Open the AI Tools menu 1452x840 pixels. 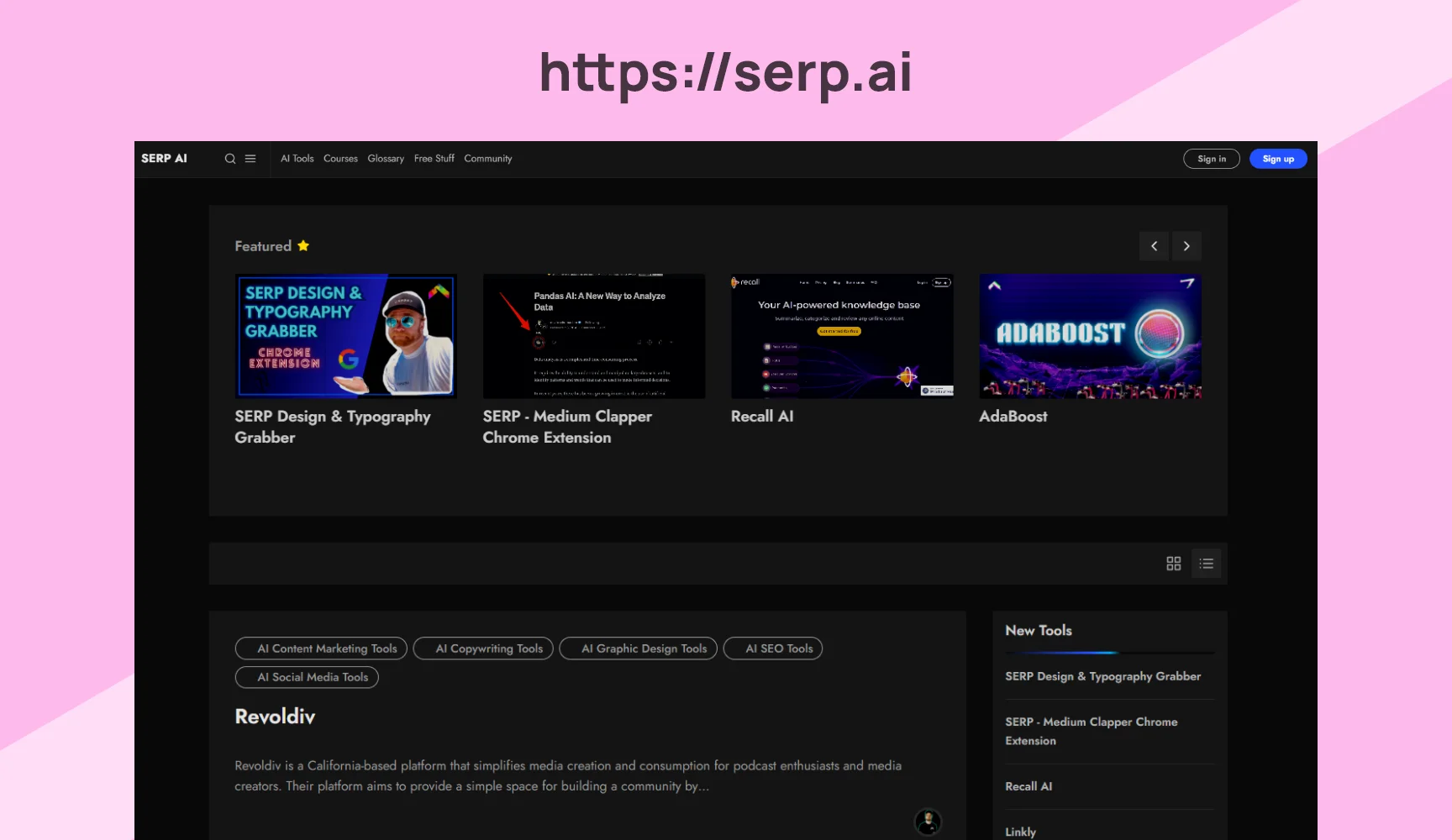click(297, 159)
